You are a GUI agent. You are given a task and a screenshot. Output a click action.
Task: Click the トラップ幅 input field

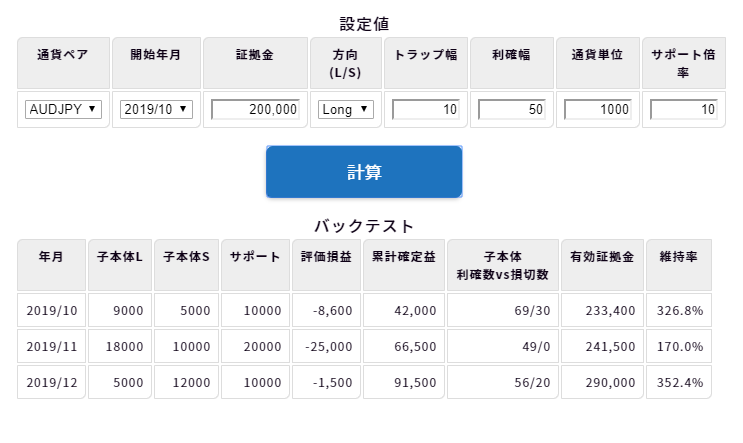(x=426, y=109)
